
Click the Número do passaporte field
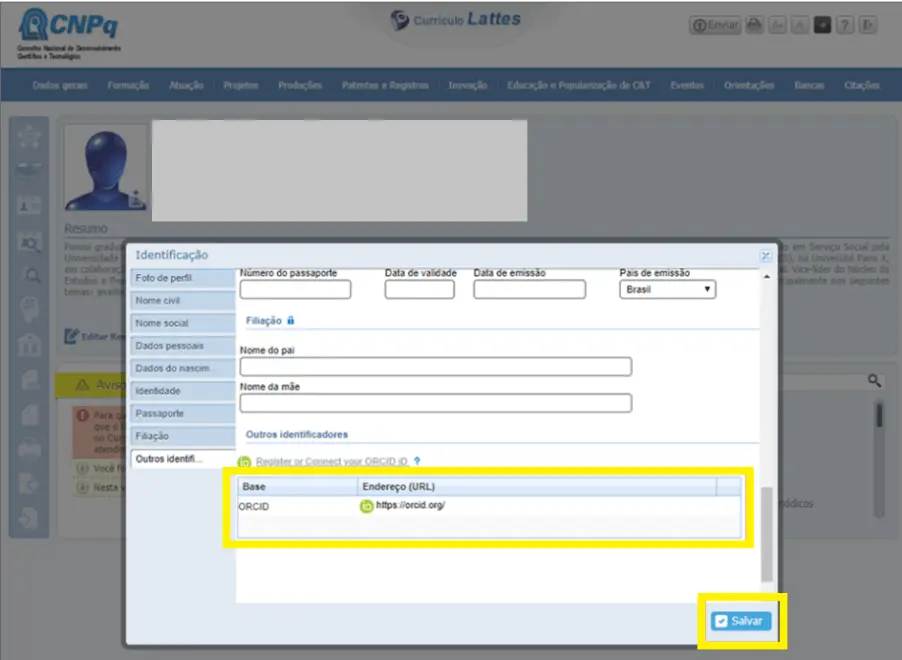pyautogui.click(x=295, y=290)
